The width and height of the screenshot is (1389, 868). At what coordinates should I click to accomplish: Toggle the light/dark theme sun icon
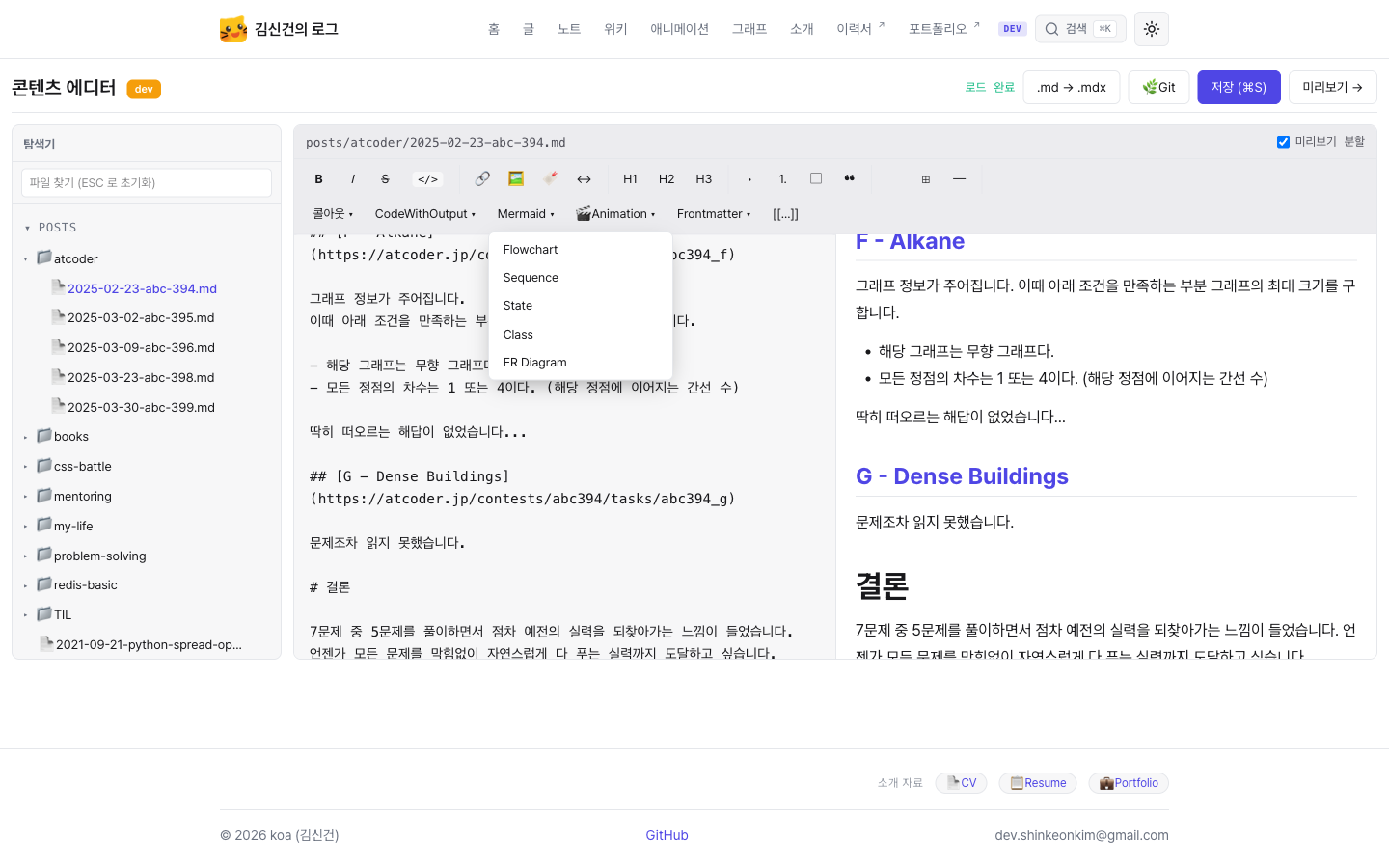coord(1152,29)
